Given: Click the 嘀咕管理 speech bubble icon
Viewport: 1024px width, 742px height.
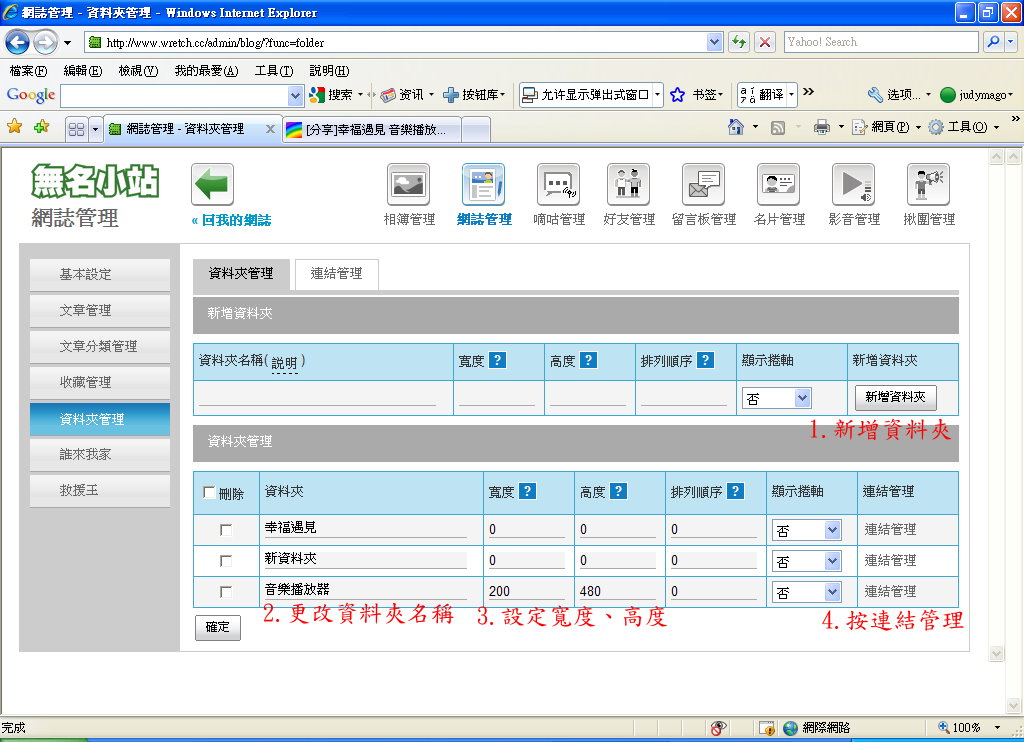Looking at the screenshot, I should pyautogui.click(x=558, y=185).
